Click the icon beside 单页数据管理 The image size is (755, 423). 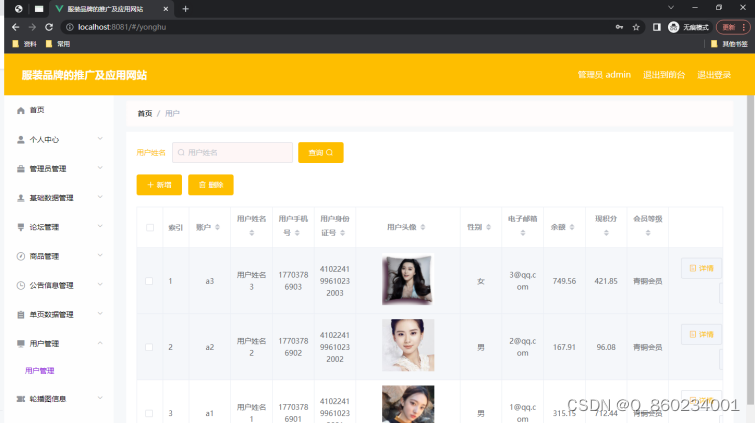click(x=21, y=315)
